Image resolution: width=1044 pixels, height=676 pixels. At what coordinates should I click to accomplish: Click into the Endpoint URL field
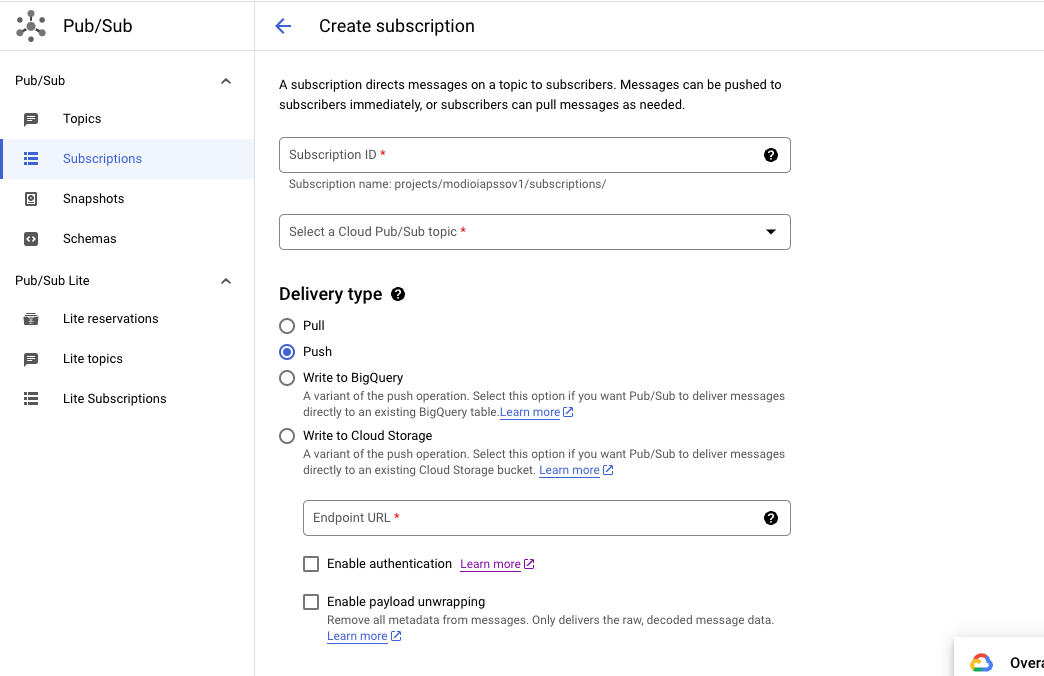pyautogui.click(x=547, y=518)
